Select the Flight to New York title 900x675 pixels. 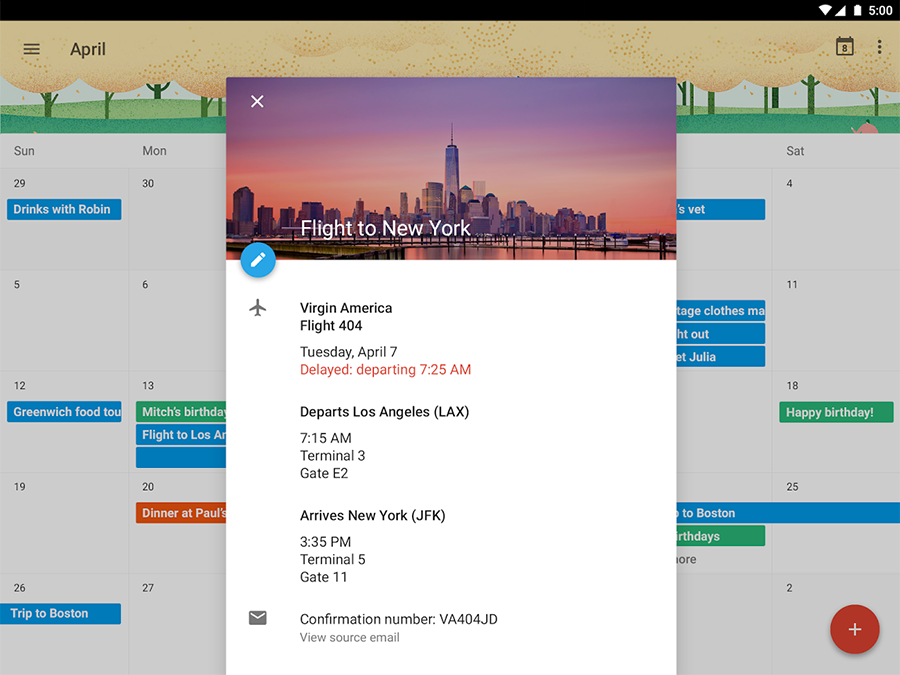pyautogui.click(x=385, y=228)
